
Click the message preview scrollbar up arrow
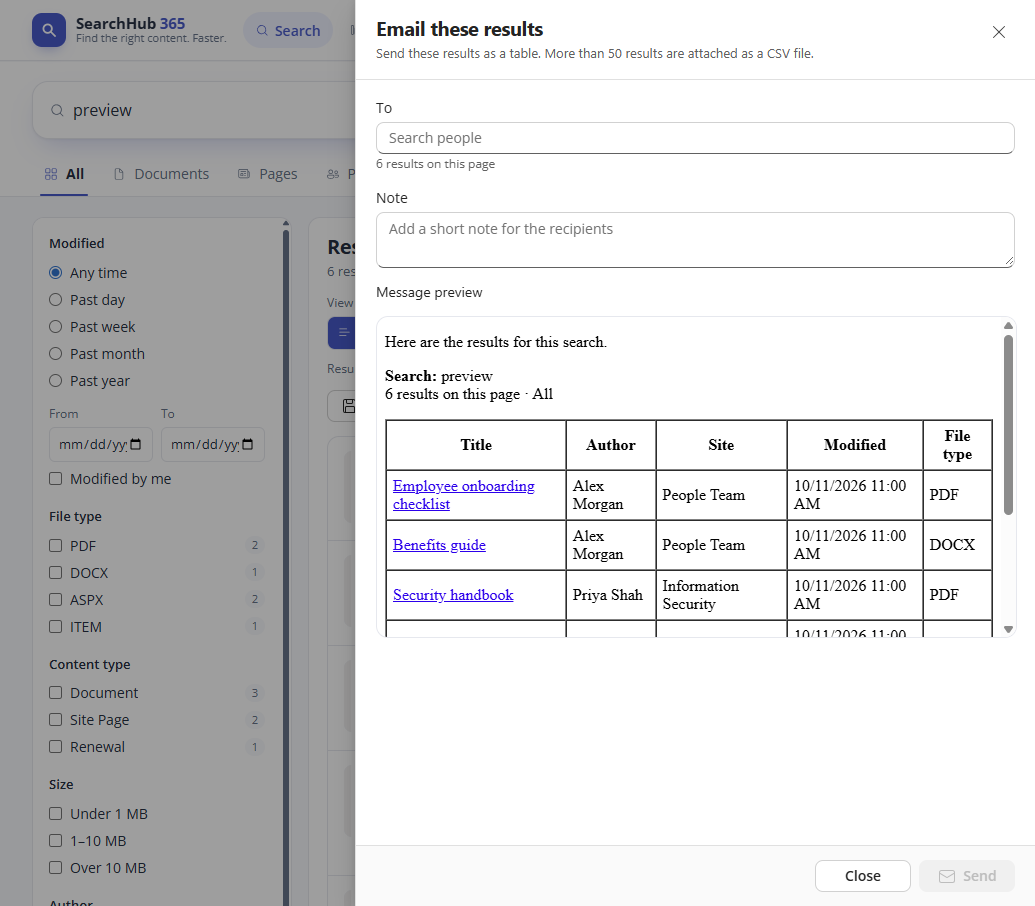pos(1008,325)
